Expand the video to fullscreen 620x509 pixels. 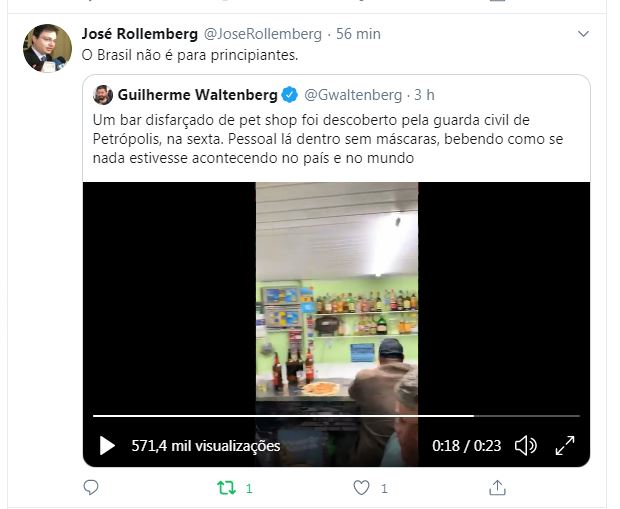tap(565, 446)
